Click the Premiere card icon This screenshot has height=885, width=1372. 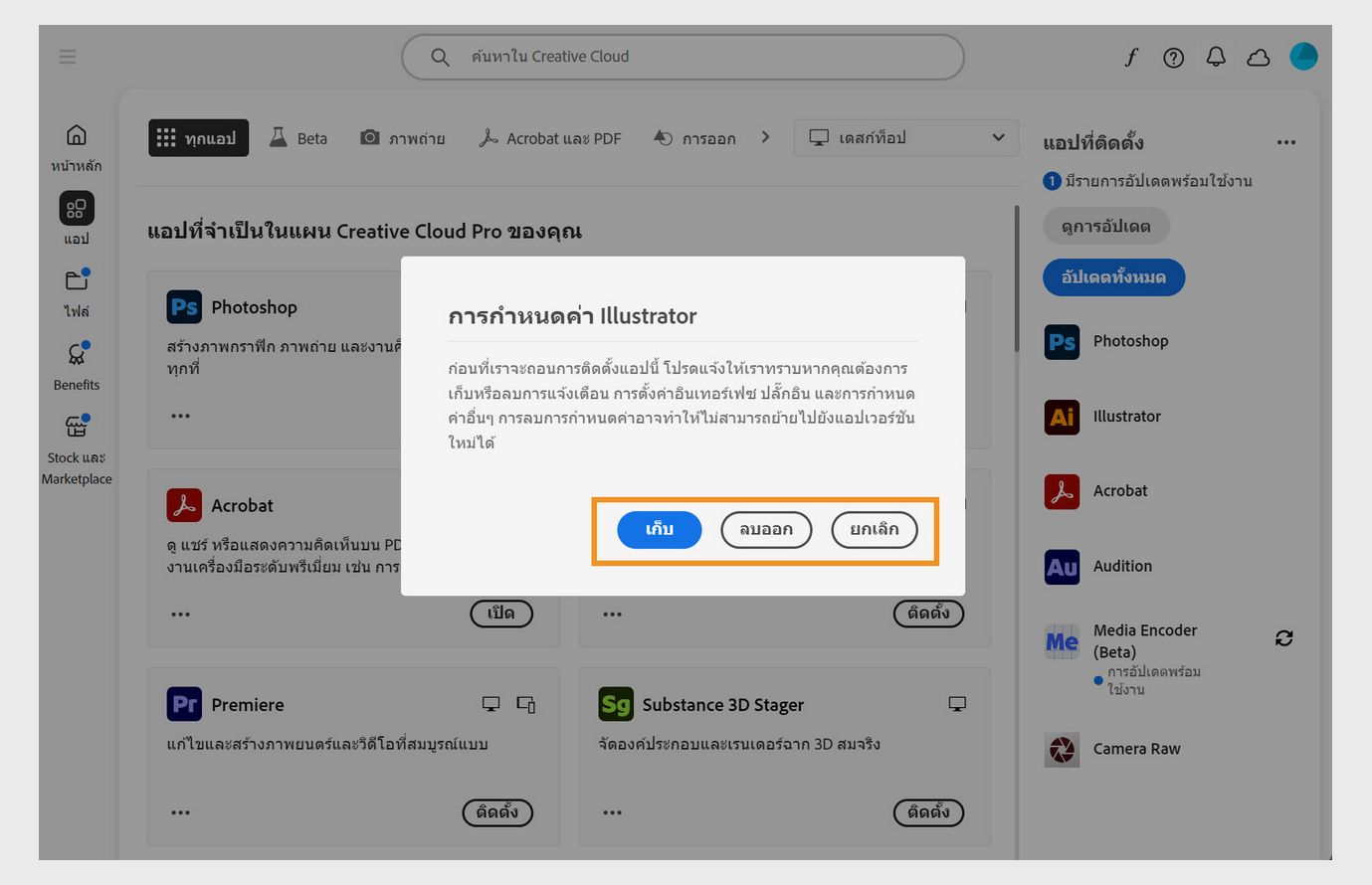click(x=184, y=704)
